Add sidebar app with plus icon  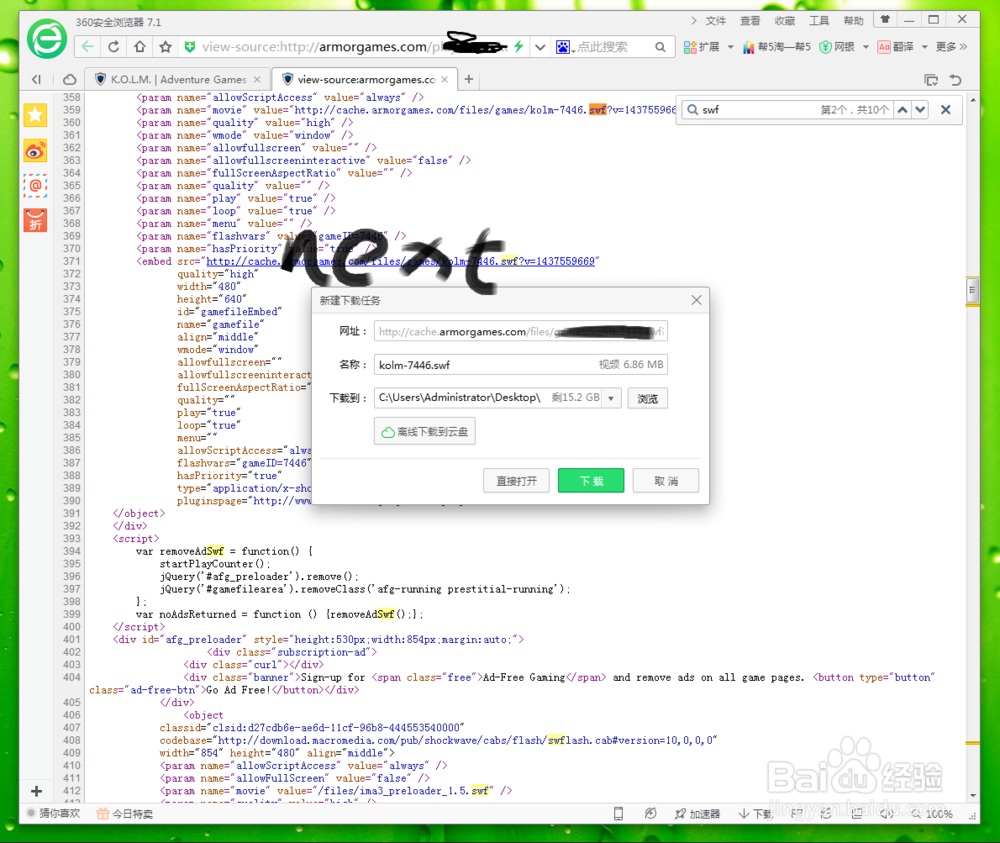coord(36,791)
